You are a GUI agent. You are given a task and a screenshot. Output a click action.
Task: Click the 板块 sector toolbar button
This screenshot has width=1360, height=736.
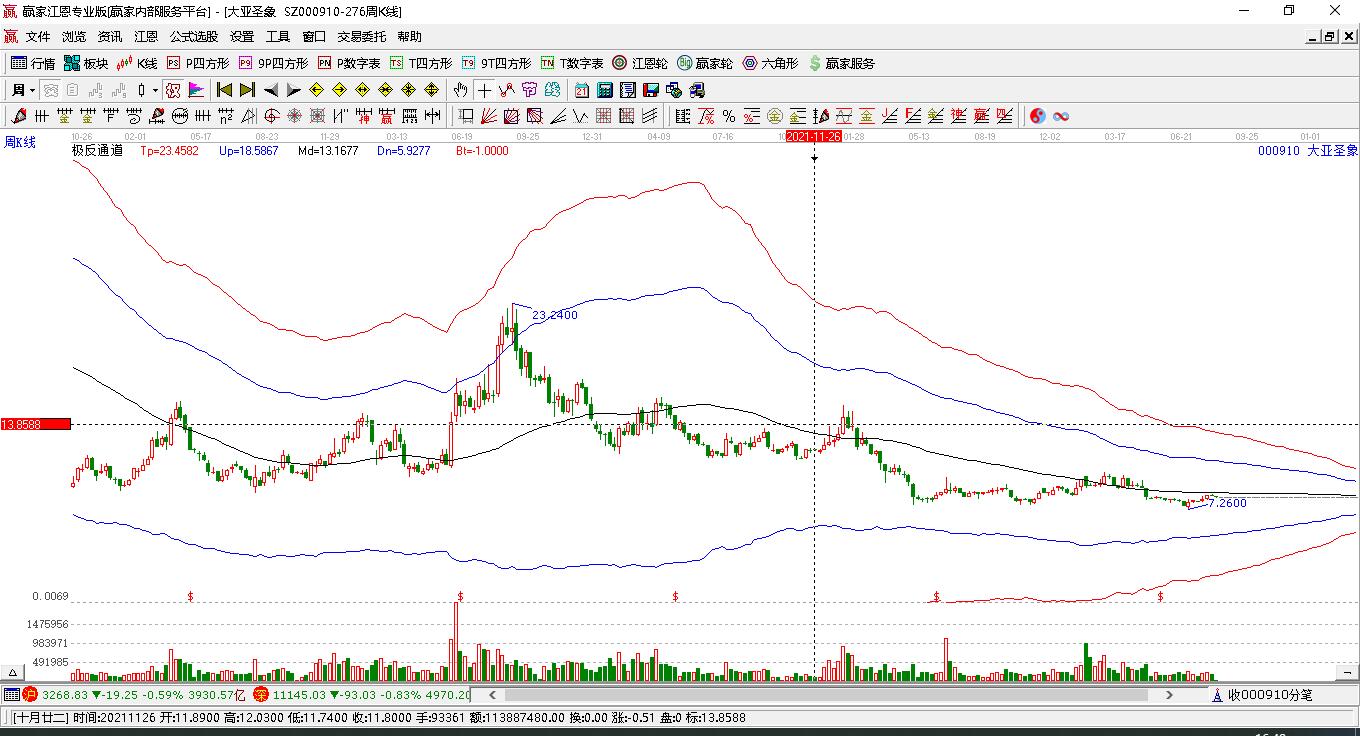click(x=86, y=63)
